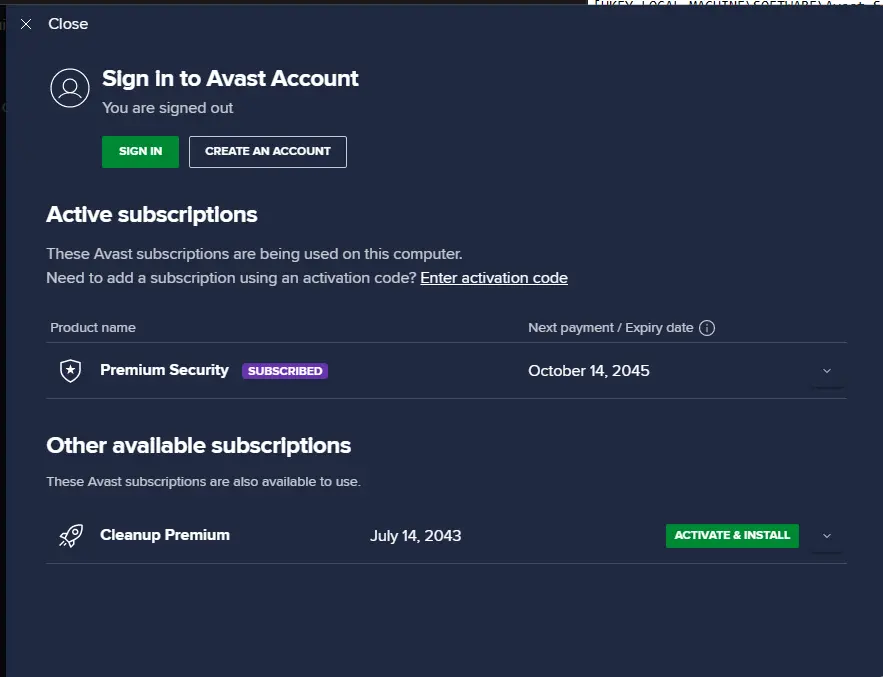
Task: Select the Cleanup Premium product name
Action: click(165, 535)
